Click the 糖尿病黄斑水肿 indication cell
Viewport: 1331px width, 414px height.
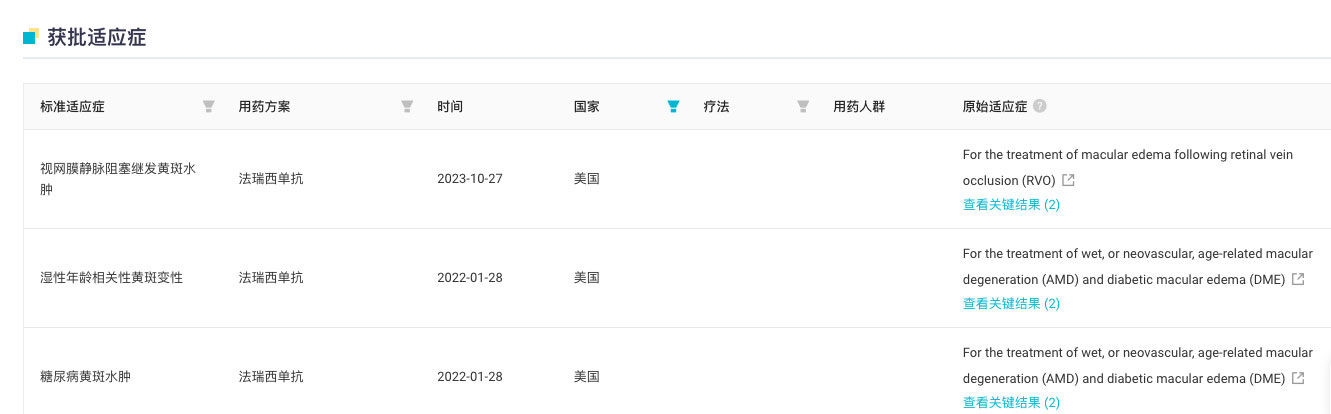click(x=85, y=377)
